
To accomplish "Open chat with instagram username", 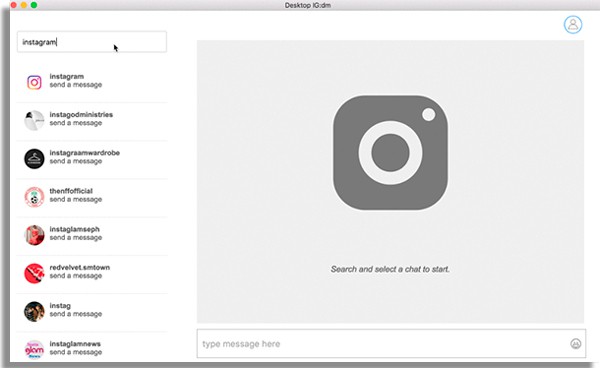I will (67, 77).
